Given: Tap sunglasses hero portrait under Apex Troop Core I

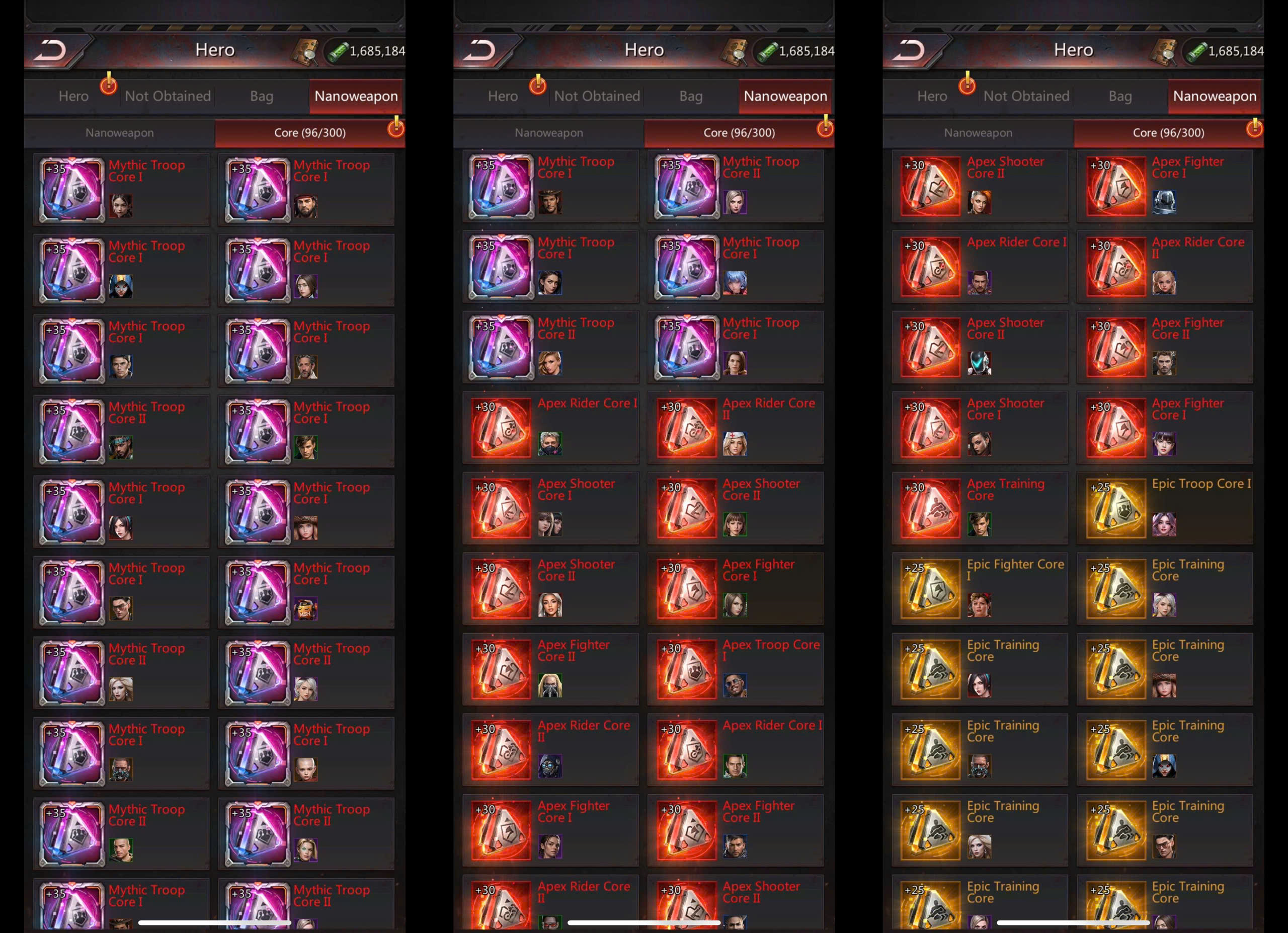Looking at the screenshot, I should click(735, 685).
